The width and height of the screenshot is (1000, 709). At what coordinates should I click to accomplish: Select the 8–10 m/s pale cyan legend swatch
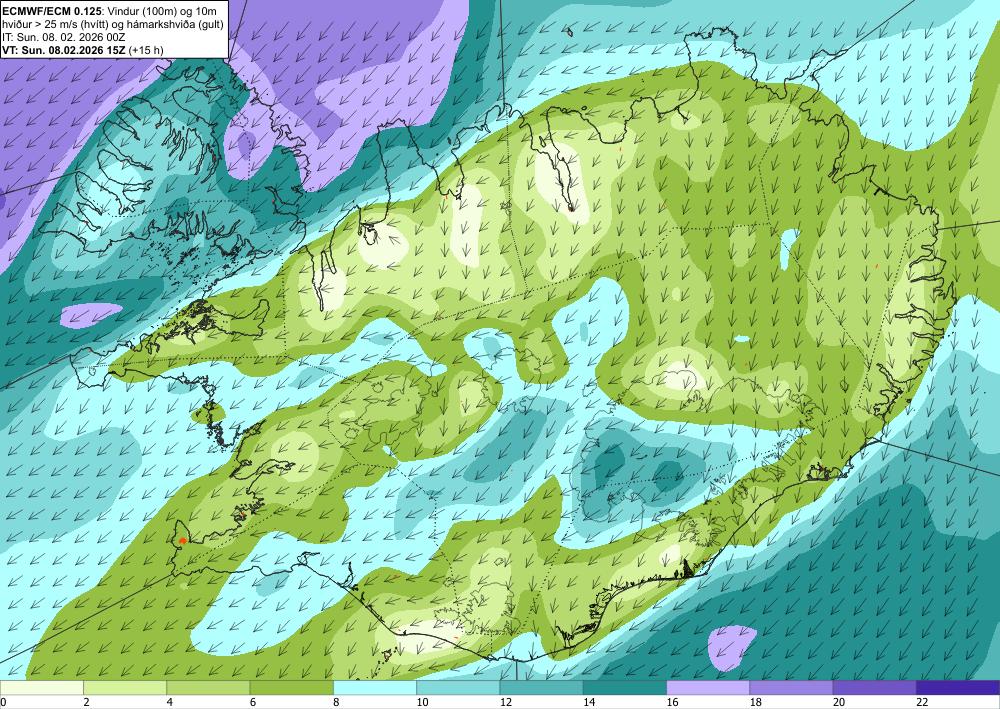[x=375, y=687]
